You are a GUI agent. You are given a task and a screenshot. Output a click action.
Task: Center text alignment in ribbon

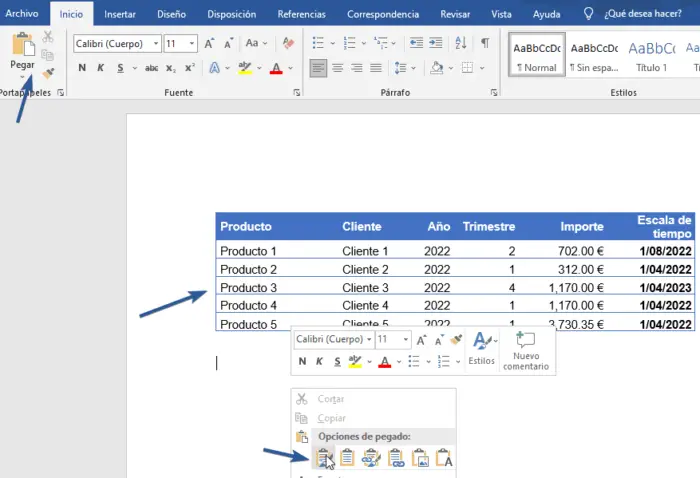[x=338, y=68]
